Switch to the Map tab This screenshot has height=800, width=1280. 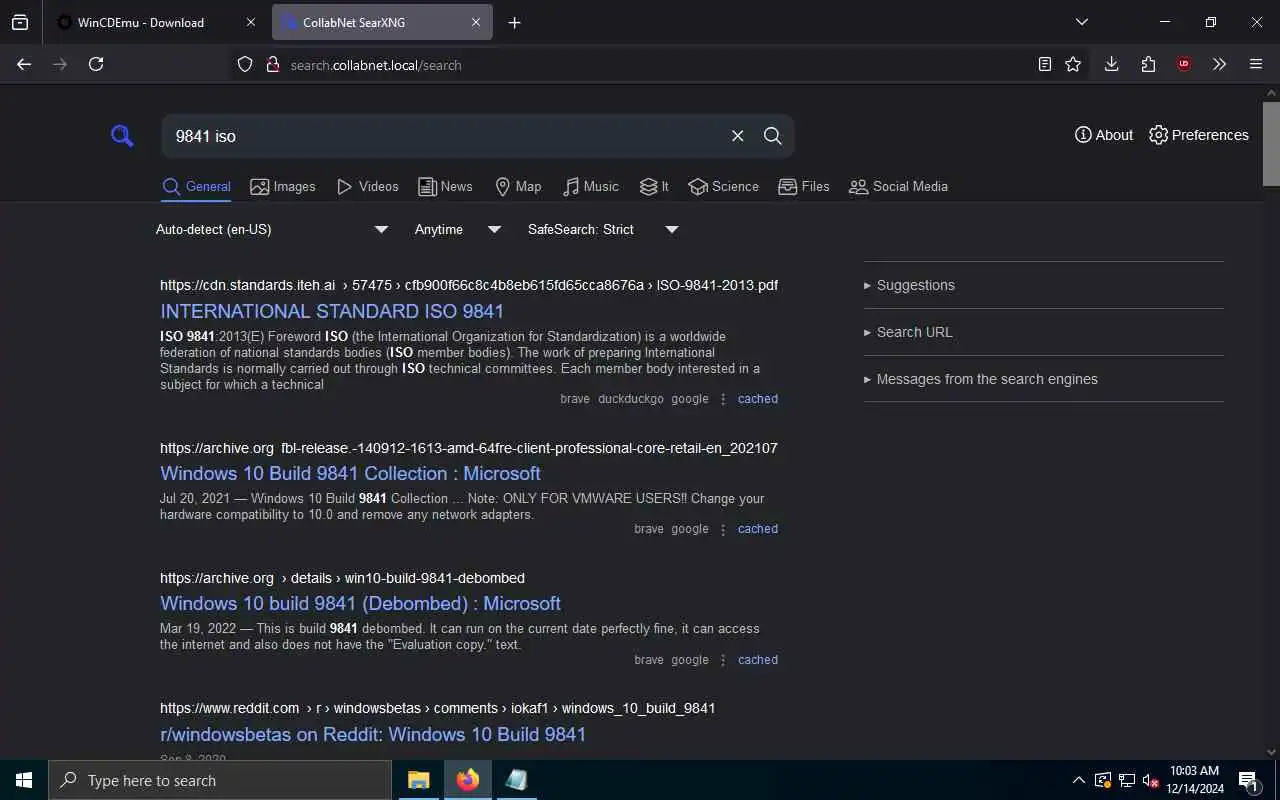coord(518,187)
